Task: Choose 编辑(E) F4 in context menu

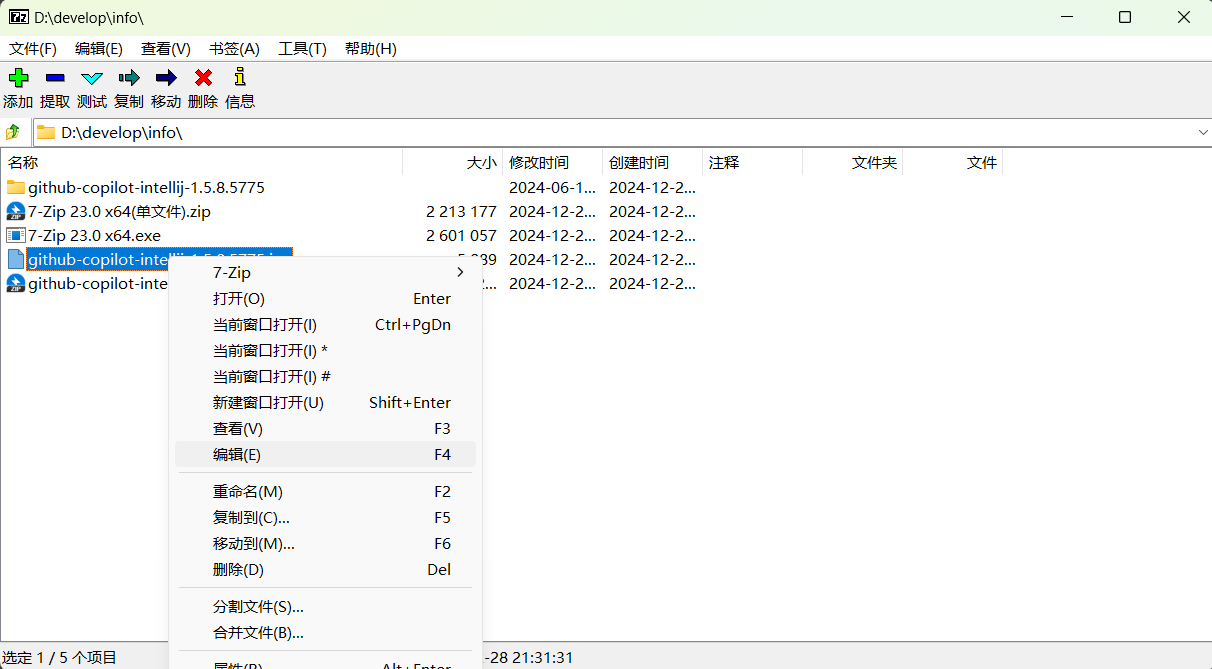Action: click(325, 454)
